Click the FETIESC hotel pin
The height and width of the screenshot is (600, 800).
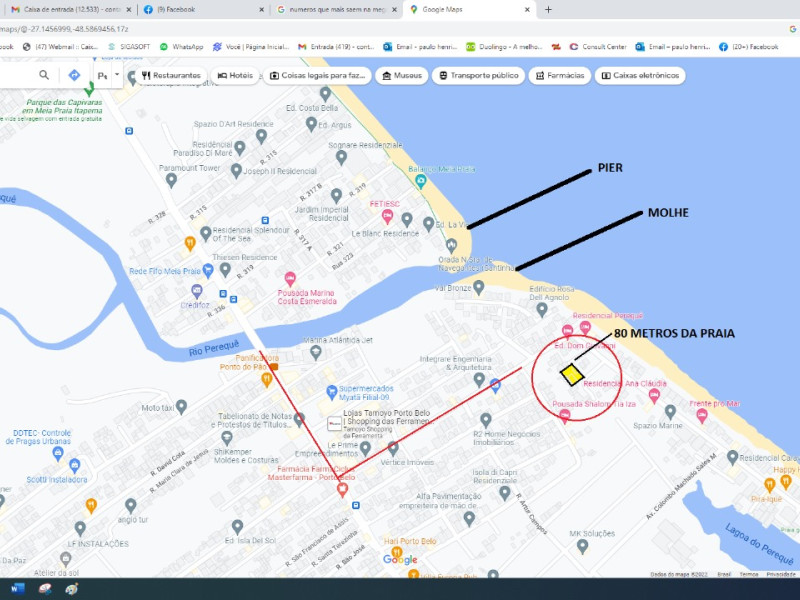tap(387, 217)
